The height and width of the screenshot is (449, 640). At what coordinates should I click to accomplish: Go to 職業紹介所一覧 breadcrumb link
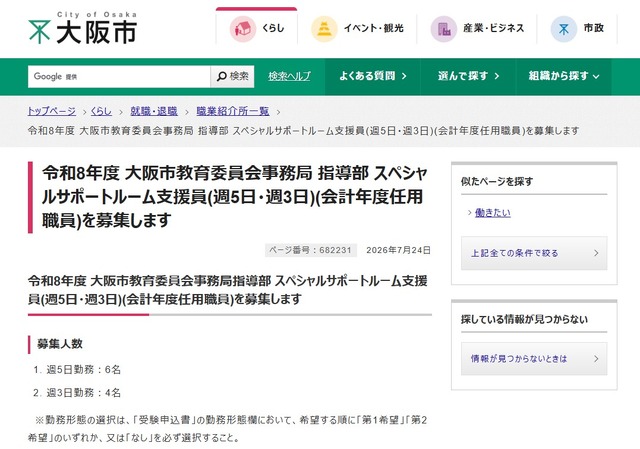[x=233, y=111]
